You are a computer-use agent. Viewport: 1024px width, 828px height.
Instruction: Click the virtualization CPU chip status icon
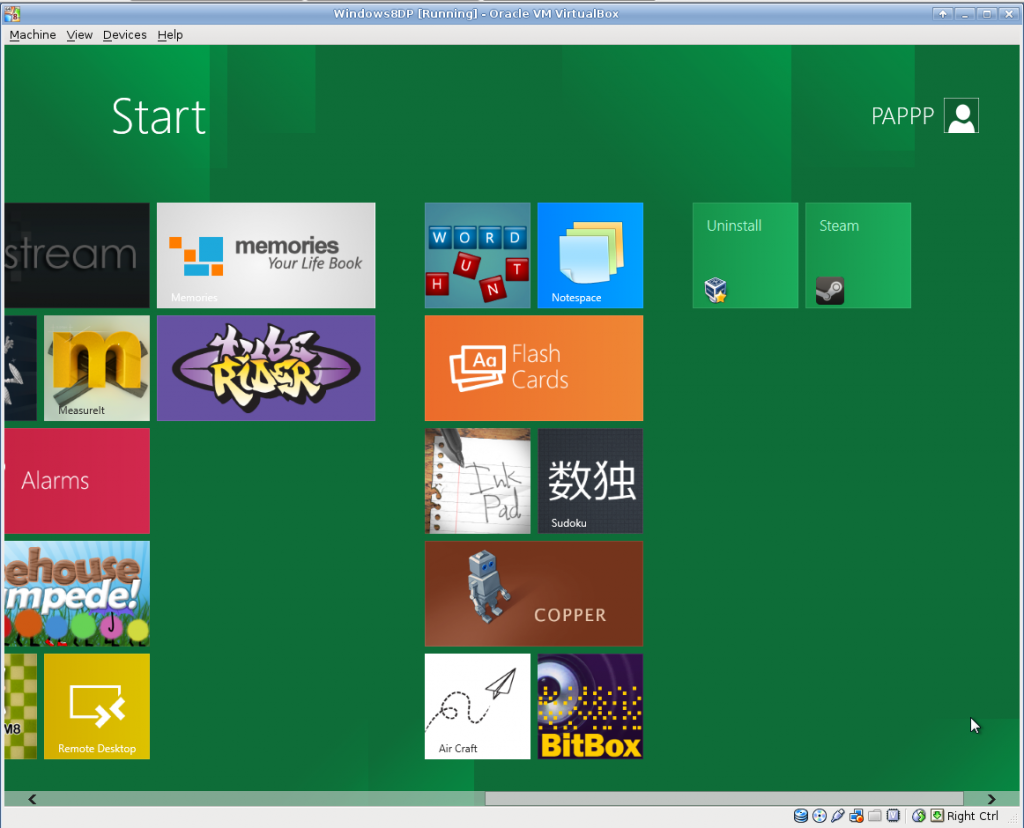click(x=893, y=816)
